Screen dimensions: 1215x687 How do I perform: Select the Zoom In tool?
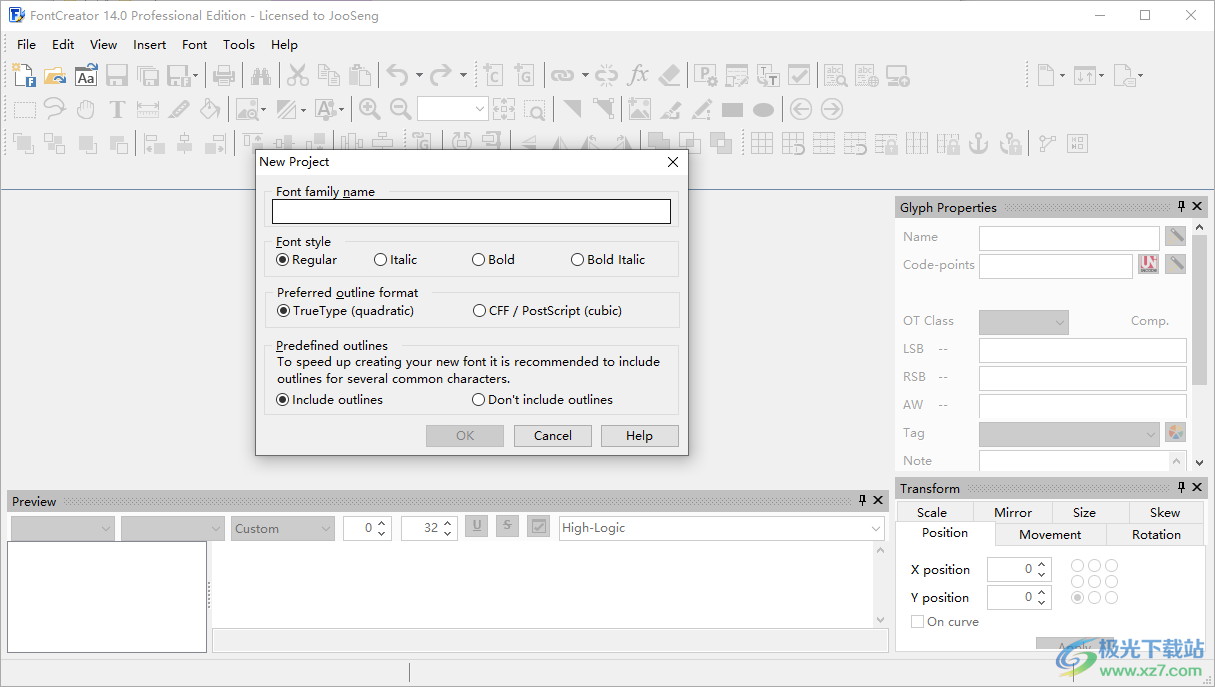[370, 109]
